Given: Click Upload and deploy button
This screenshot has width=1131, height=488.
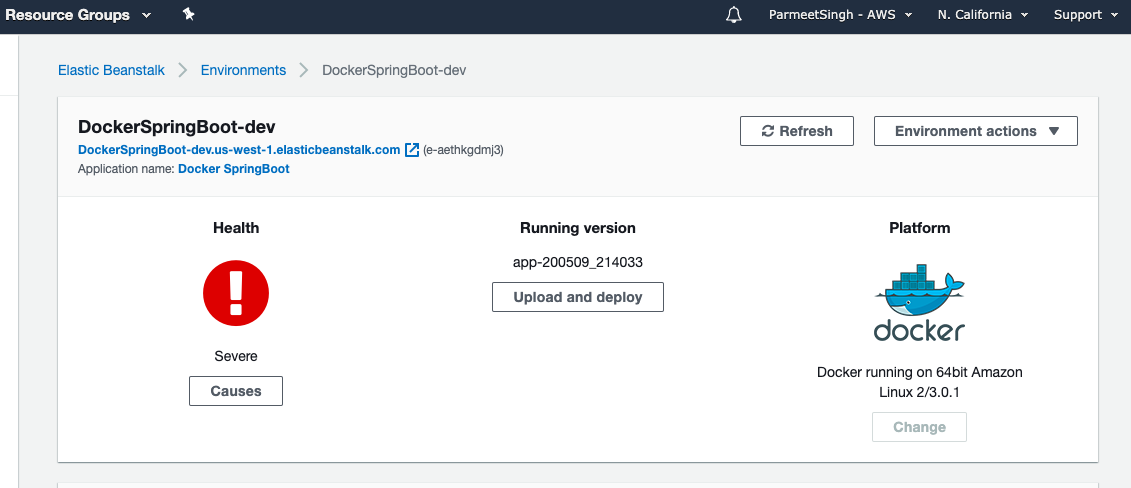Looking at the screenshot, I should click(x=578, y=297).
